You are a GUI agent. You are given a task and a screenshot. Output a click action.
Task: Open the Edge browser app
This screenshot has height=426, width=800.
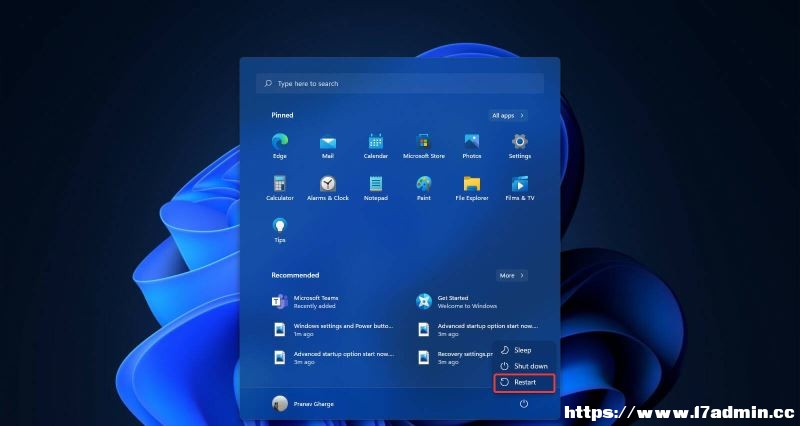280,146
